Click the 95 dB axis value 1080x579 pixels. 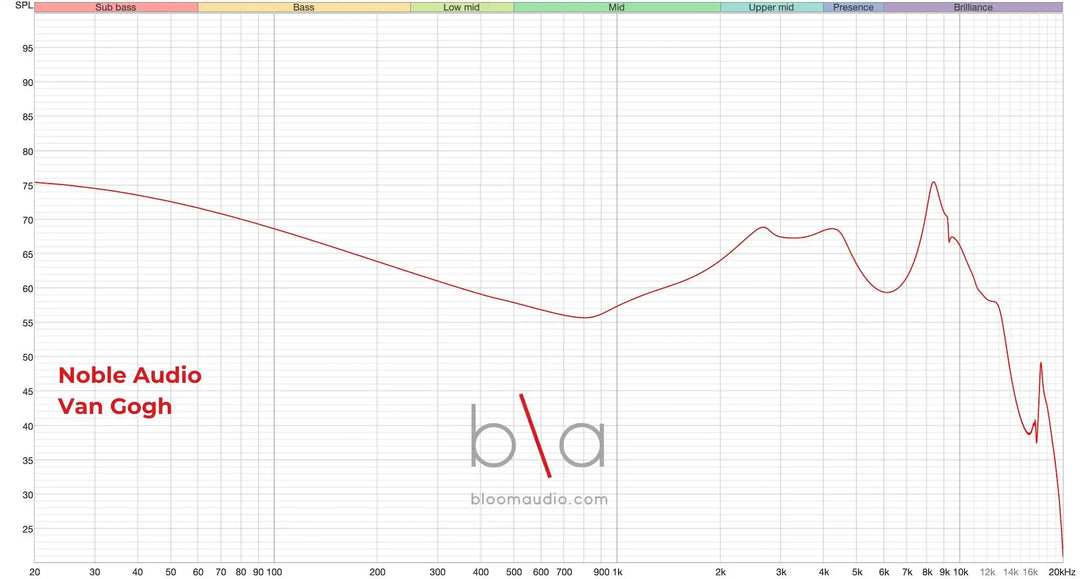point(28,49)
